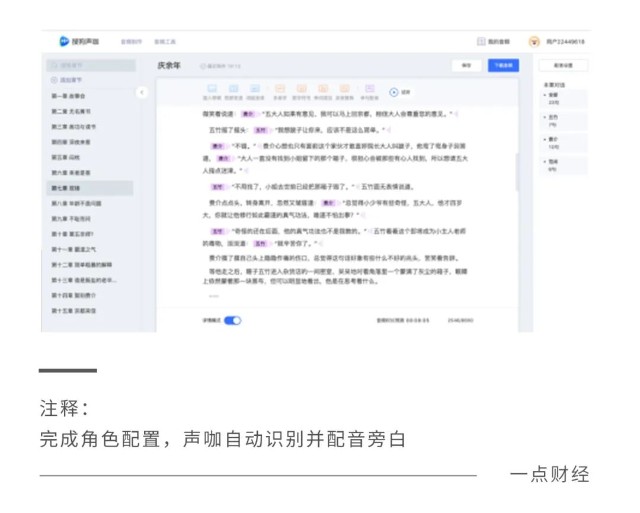This screenshot has width=640, height=513.
Task: Click the first blue toolbar icon
Action: 211,91
